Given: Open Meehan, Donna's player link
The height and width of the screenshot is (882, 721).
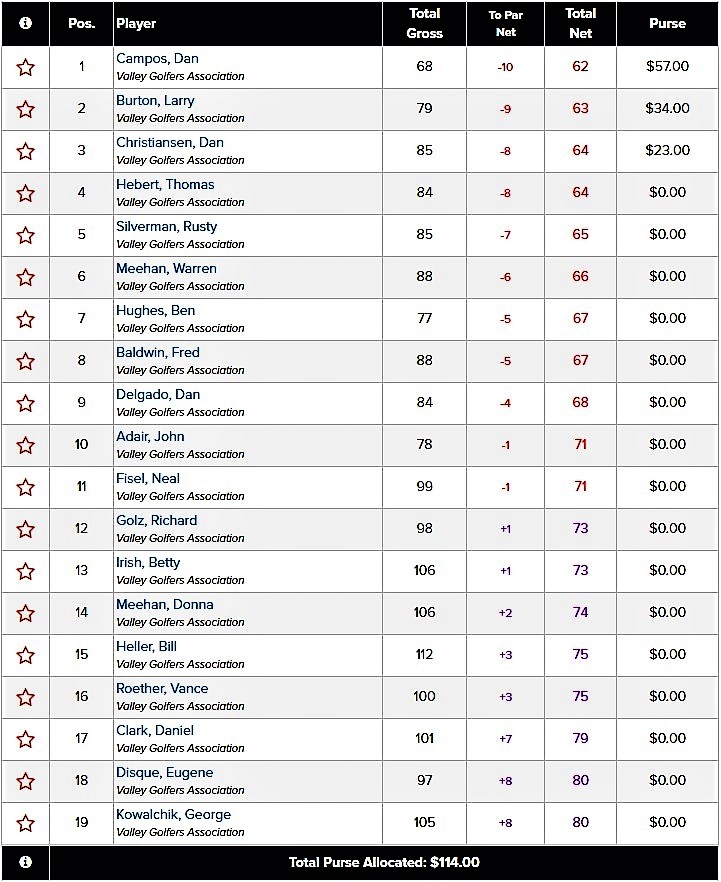Looking at the screenshot, I should tap(164, 605).
